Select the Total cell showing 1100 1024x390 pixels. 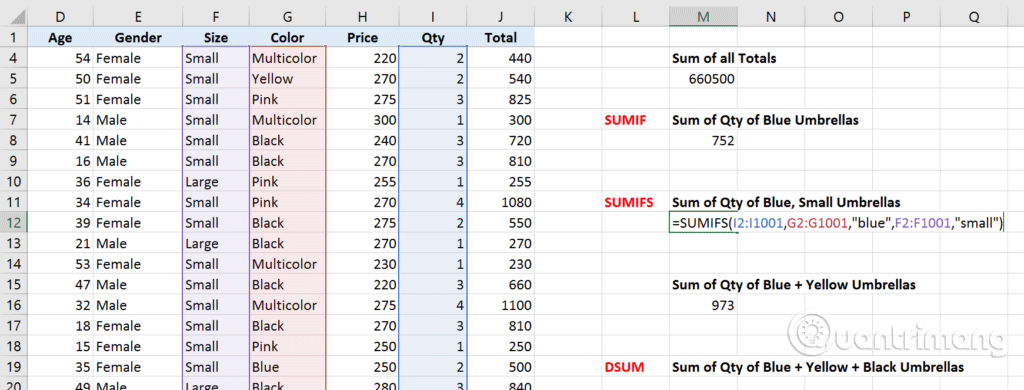[501, 305]
